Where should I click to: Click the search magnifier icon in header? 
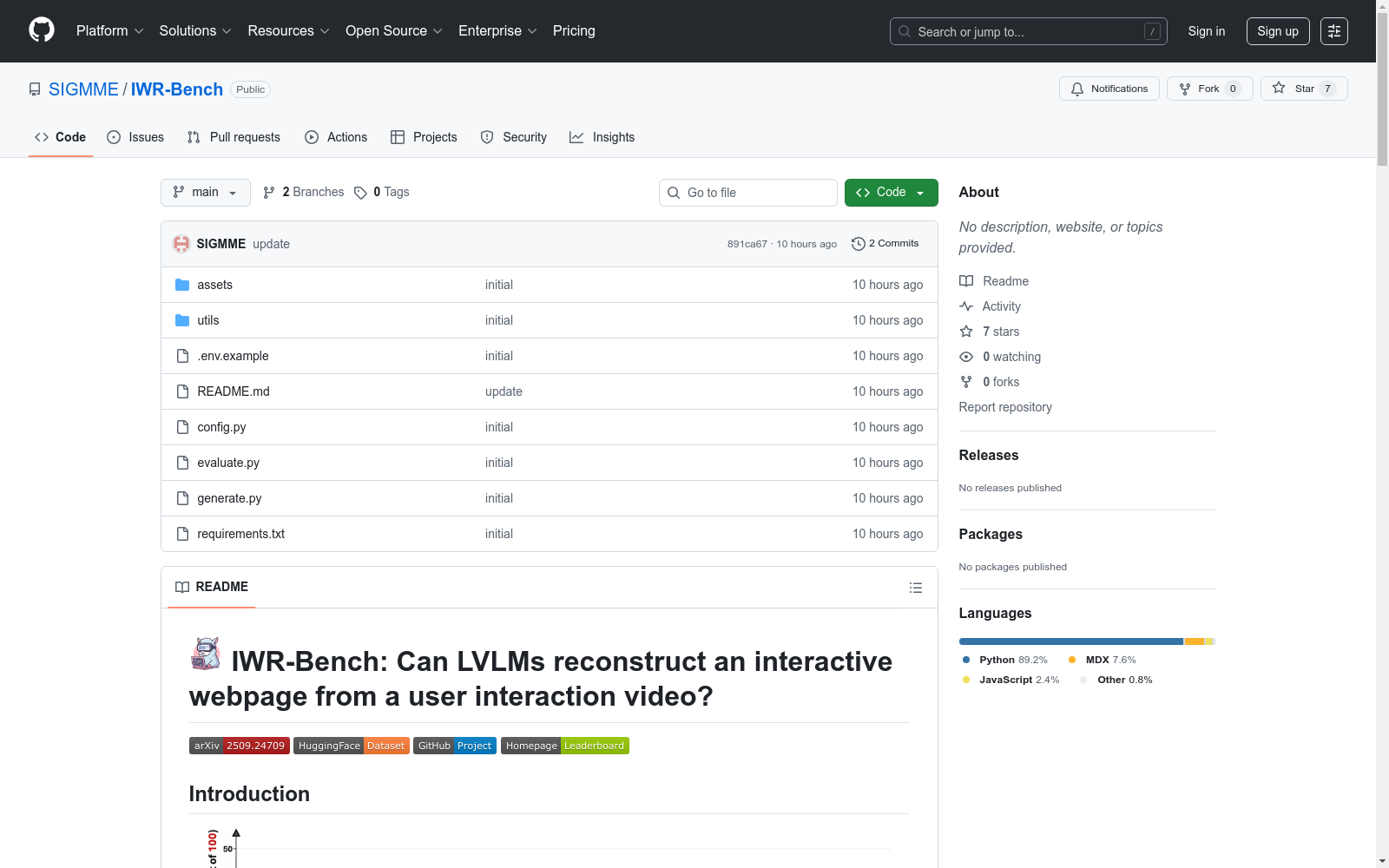click(905, 31)
